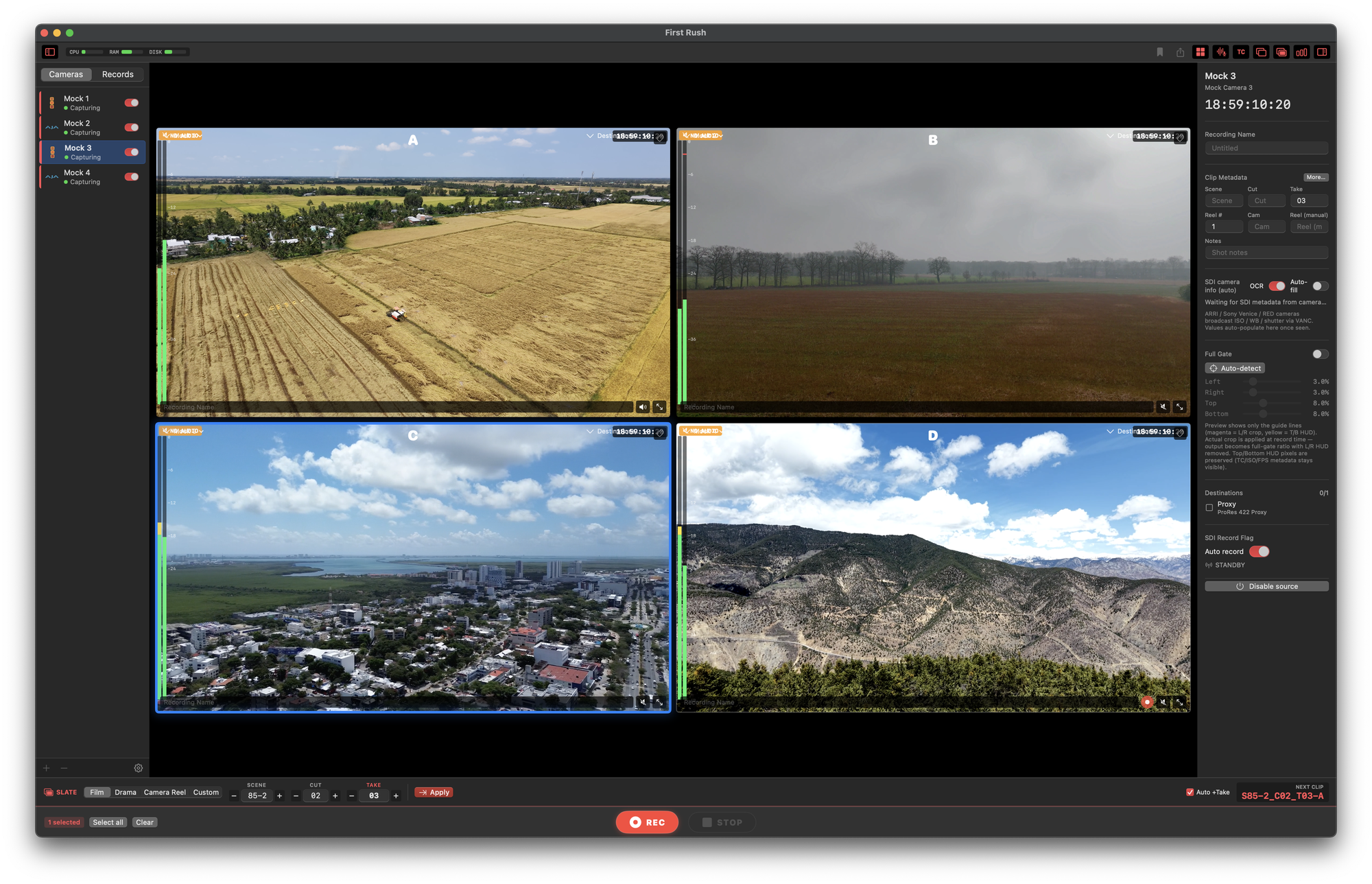Click the bookmark icon in toolbar

point(1160,52)
